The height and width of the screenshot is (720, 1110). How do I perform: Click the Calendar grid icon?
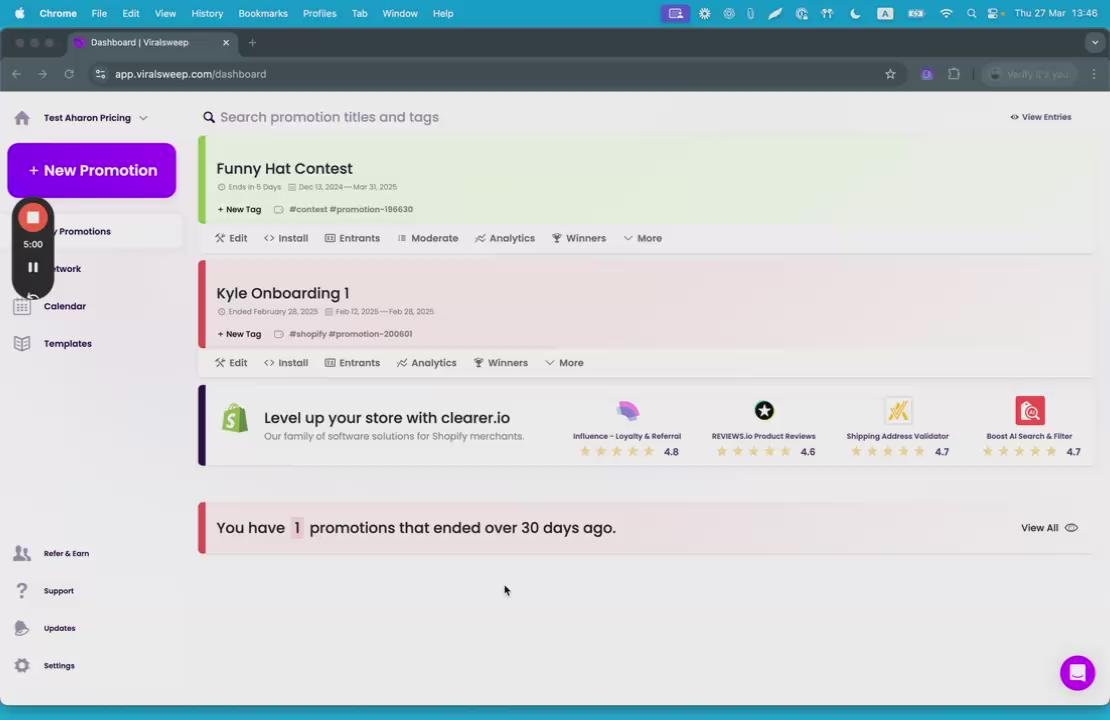point(22,307)
